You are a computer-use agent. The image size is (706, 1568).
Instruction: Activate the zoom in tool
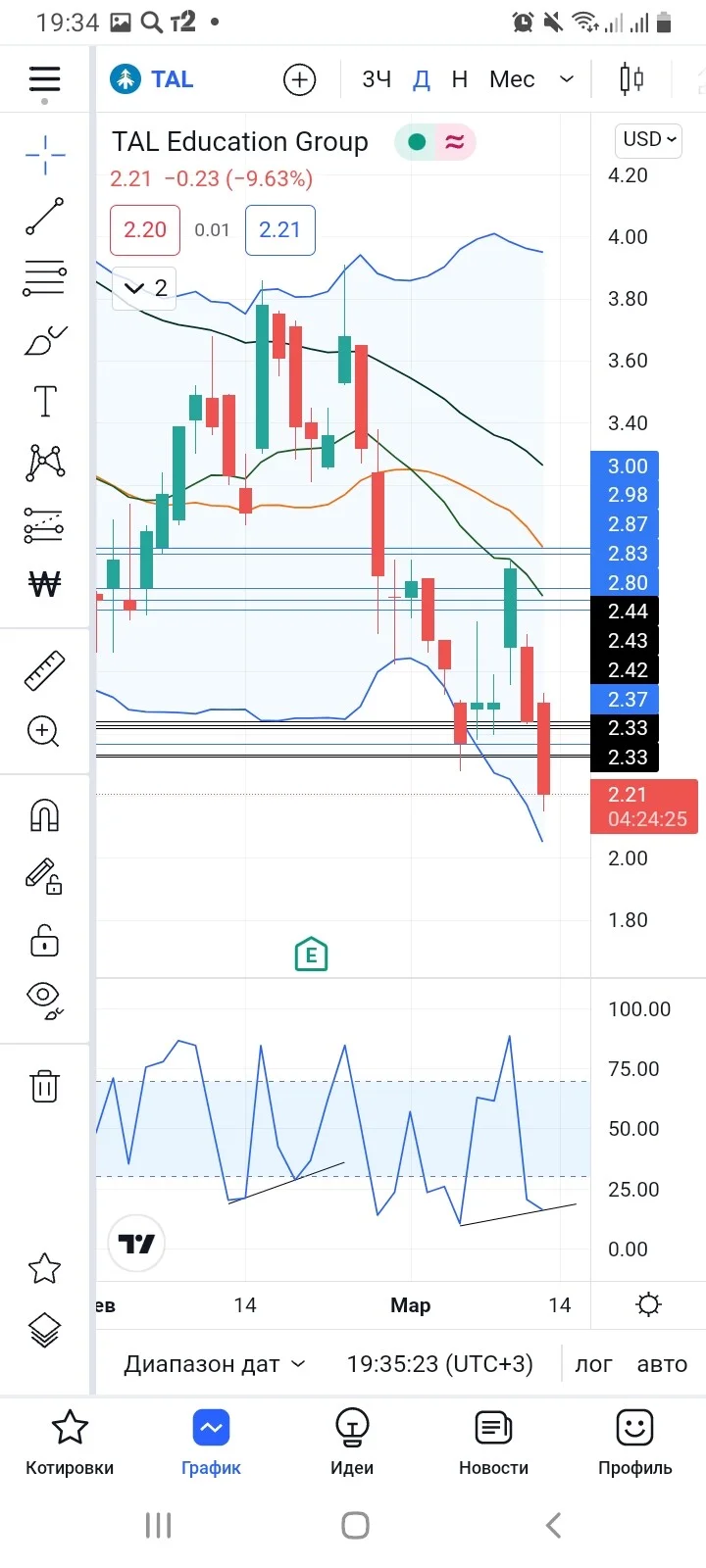pyautogui.click(x=44, y=731)
